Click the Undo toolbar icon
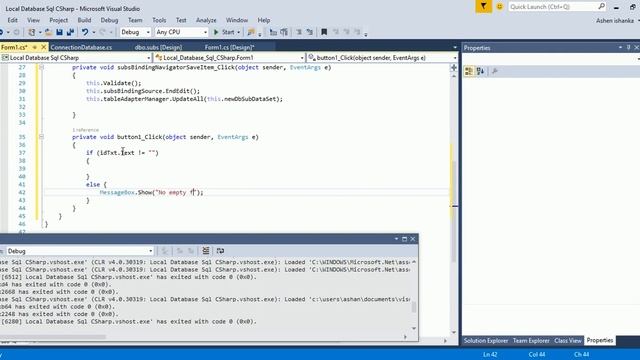Image resolution: width=640 pixels, height=360 pixels. (x=84, y=32)
